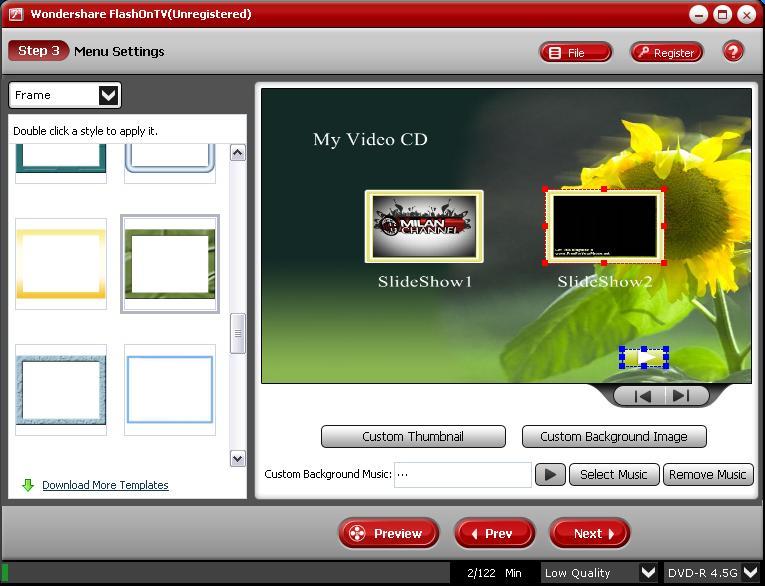Viewport: 765px width, 586px height.
Task: Select the SlideShow1 caption text
Action: coord(425,282)
